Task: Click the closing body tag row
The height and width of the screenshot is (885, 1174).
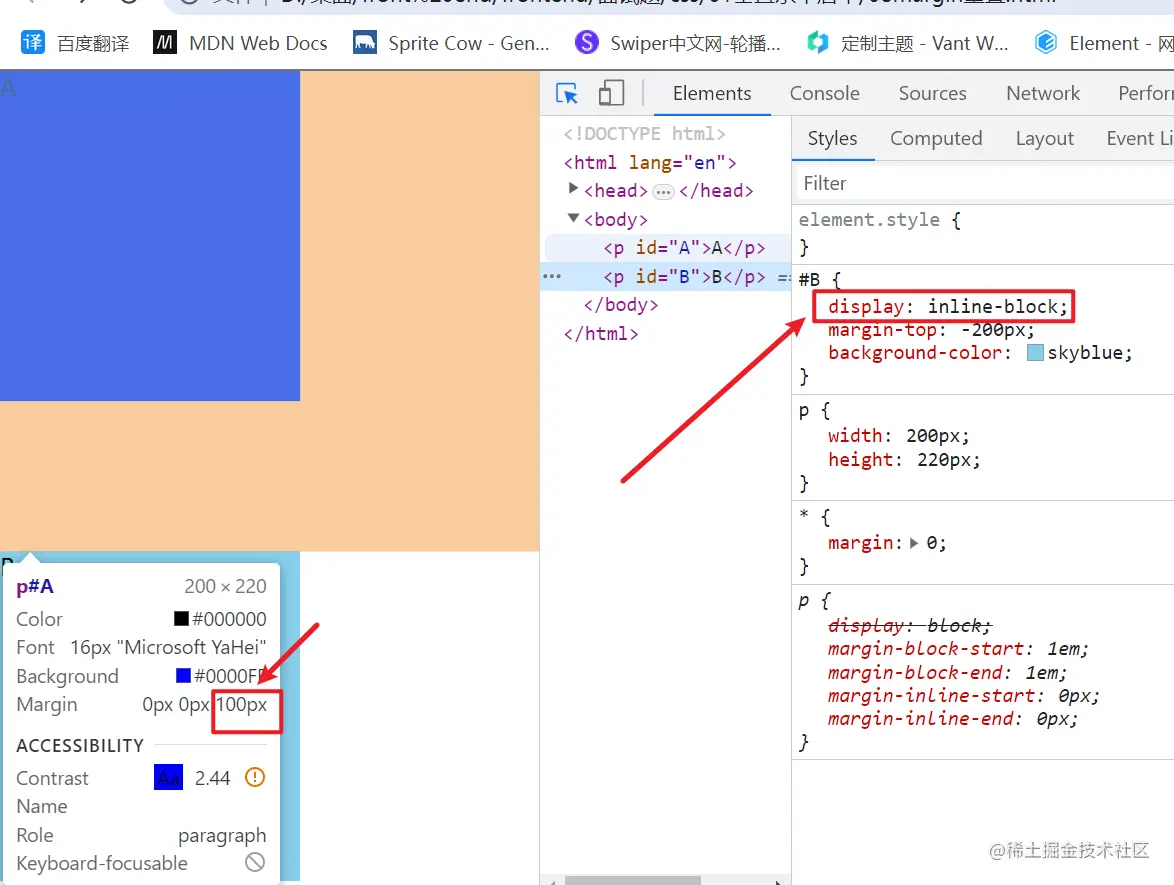Action: pos(621,305)
